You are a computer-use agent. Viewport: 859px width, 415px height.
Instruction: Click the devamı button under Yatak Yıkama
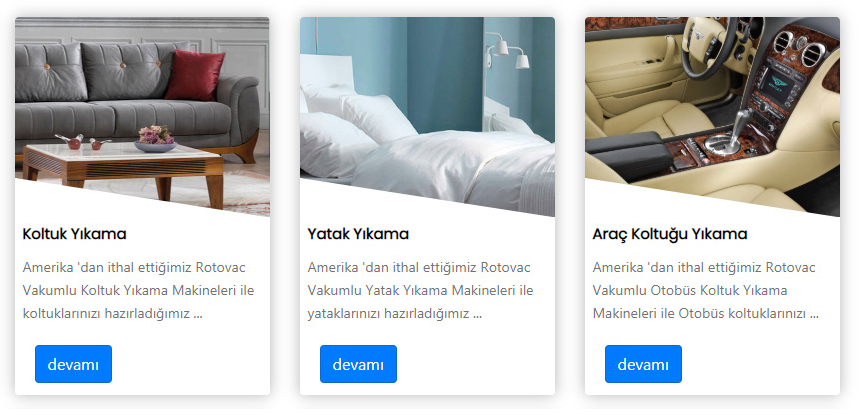(358, 364)
